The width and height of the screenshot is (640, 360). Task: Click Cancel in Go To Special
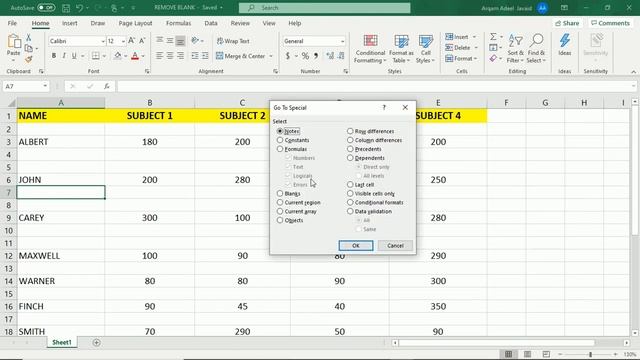point(395,246)
